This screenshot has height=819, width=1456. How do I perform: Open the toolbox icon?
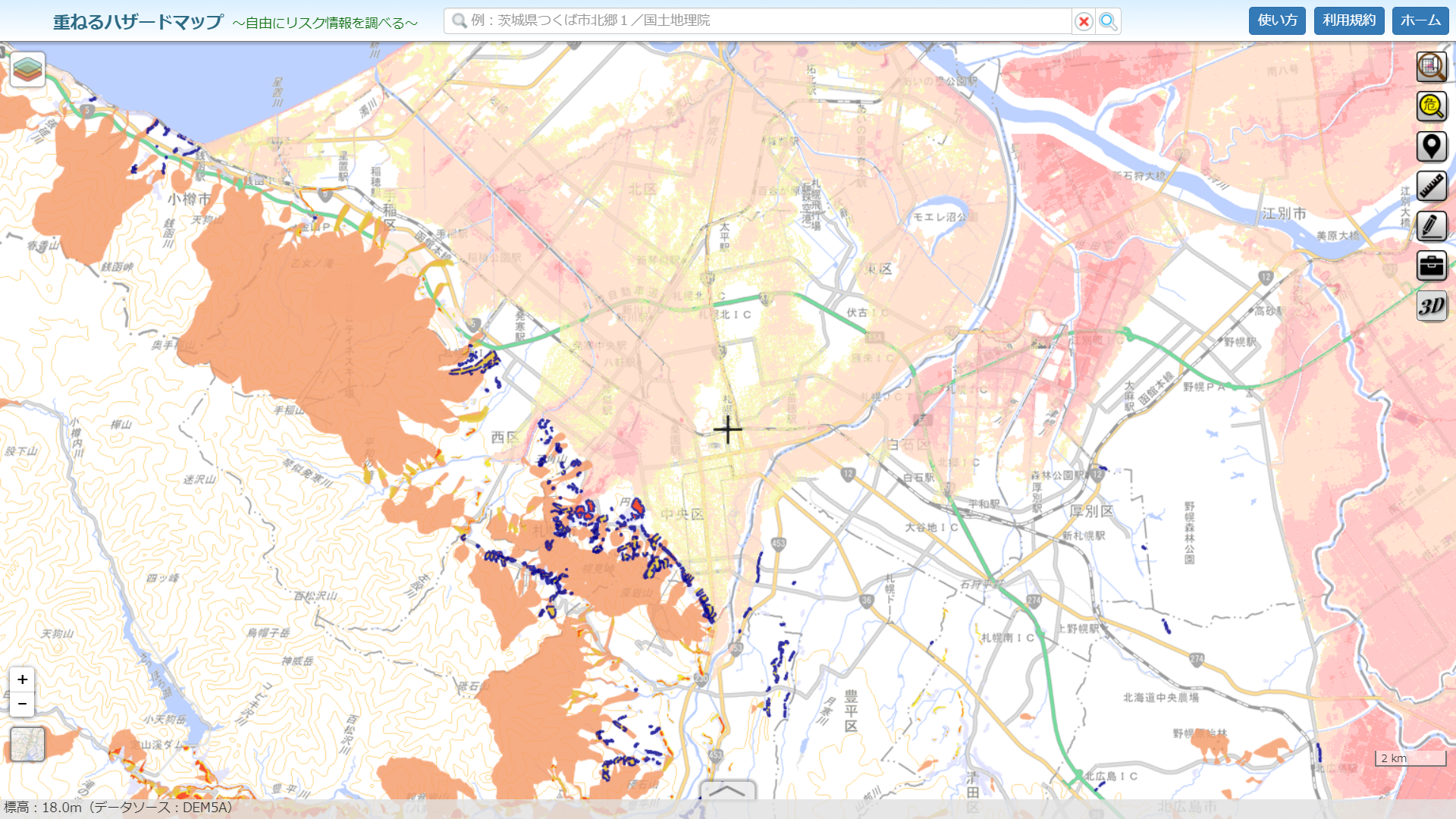[x=1432, y=265]
